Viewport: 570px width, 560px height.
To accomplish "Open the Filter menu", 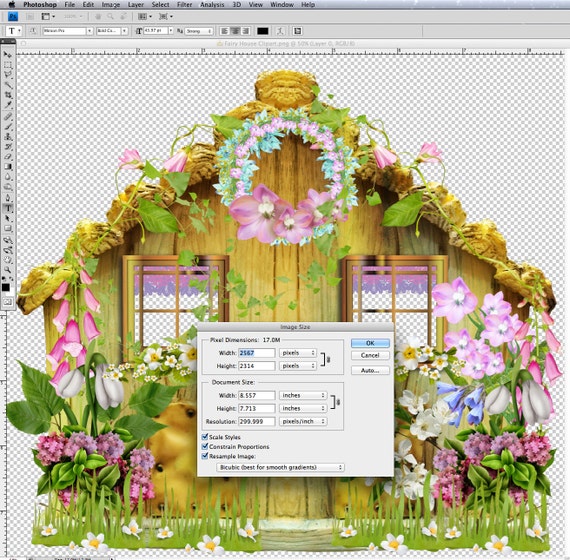I will click(184, 5).
